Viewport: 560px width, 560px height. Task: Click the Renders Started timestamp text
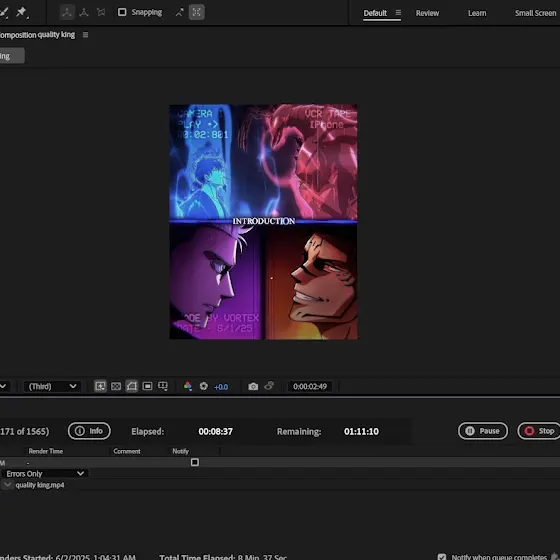coord(68,557)
